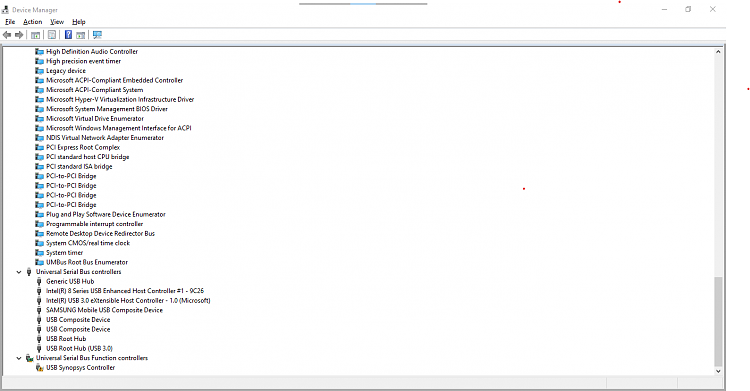Click the blue Help question mark icon
This screenshot has width=750, height=391.
pos(68,34)
